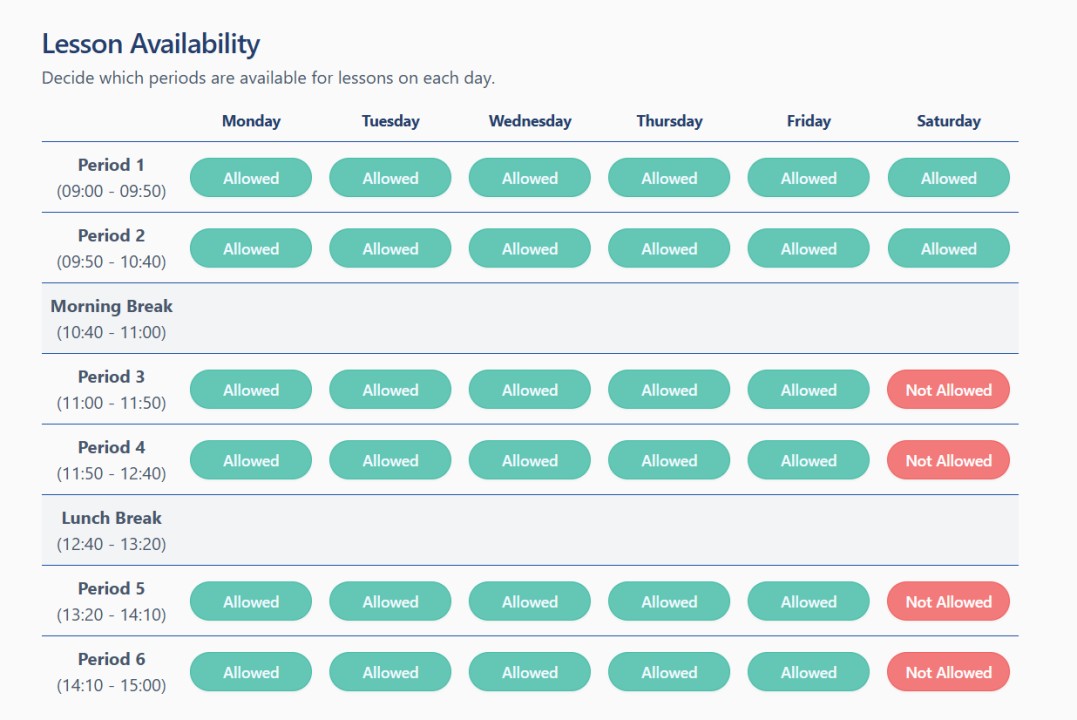
Task: Turn off Tuesday Period 6 lessons
Action: click(x=390, y=672)
